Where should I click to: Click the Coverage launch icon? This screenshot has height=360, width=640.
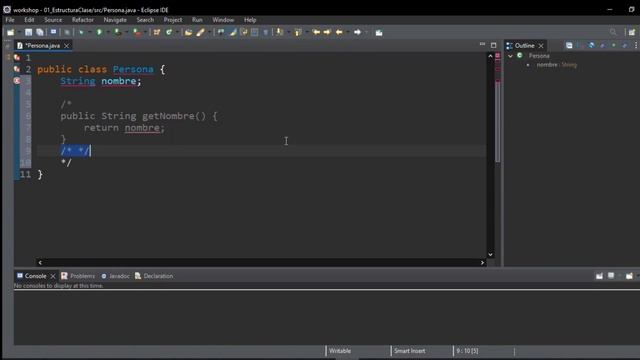[118, 32]
